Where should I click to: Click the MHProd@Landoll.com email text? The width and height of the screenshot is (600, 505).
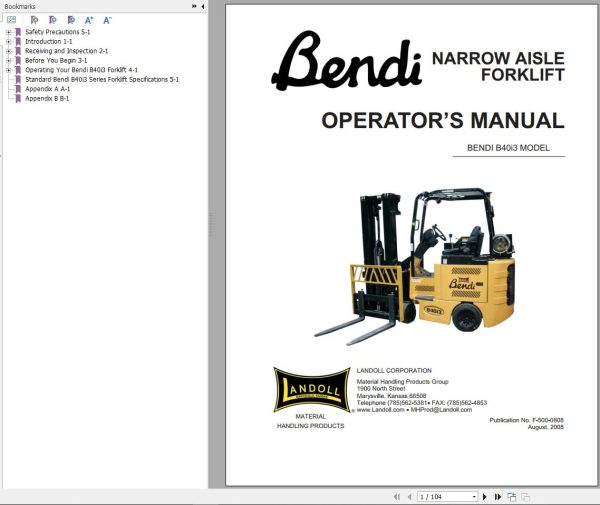[441, 410]
